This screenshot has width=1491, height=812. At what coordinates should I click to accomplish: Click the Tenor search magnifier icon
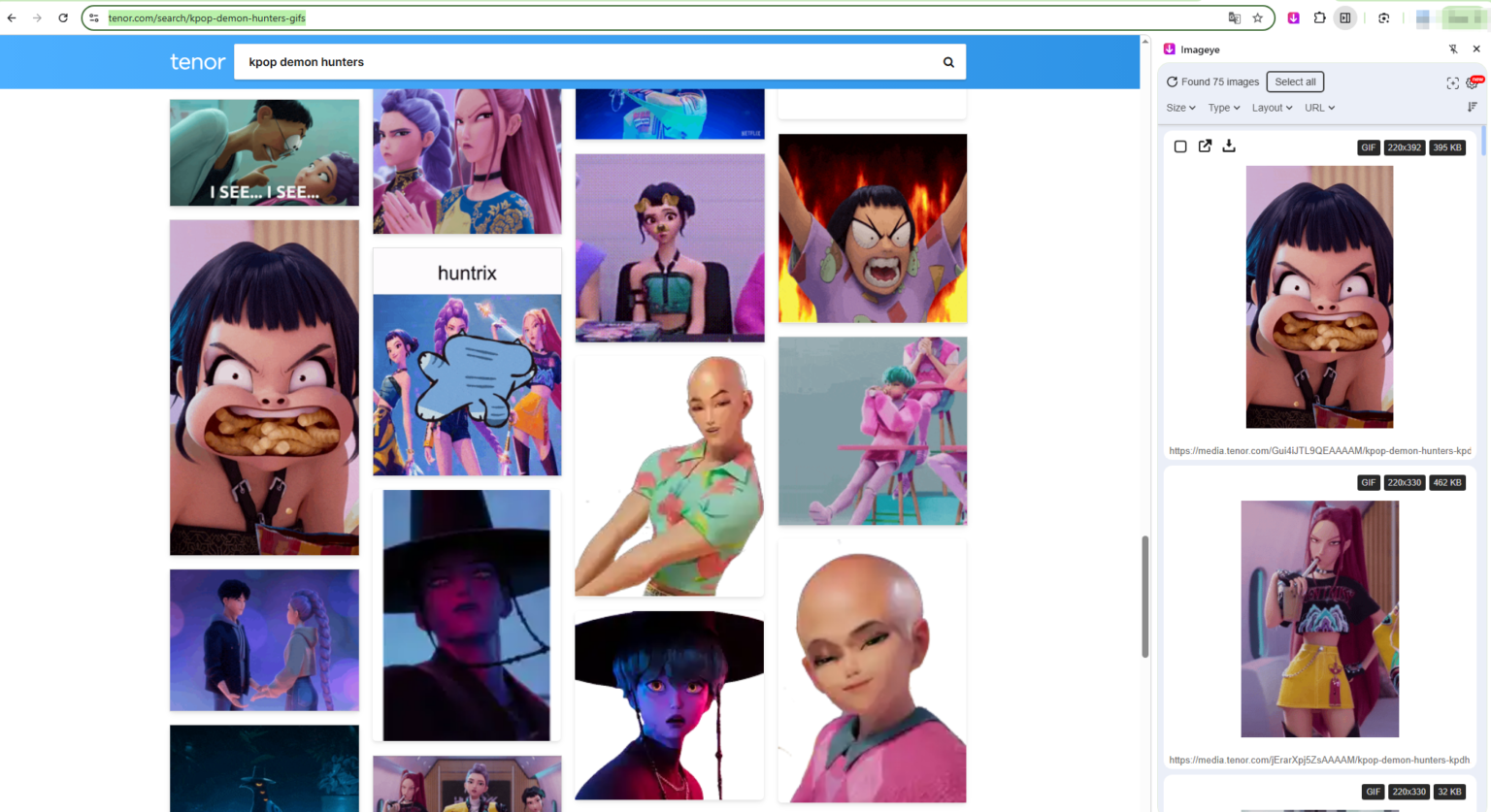click(948, 61)
